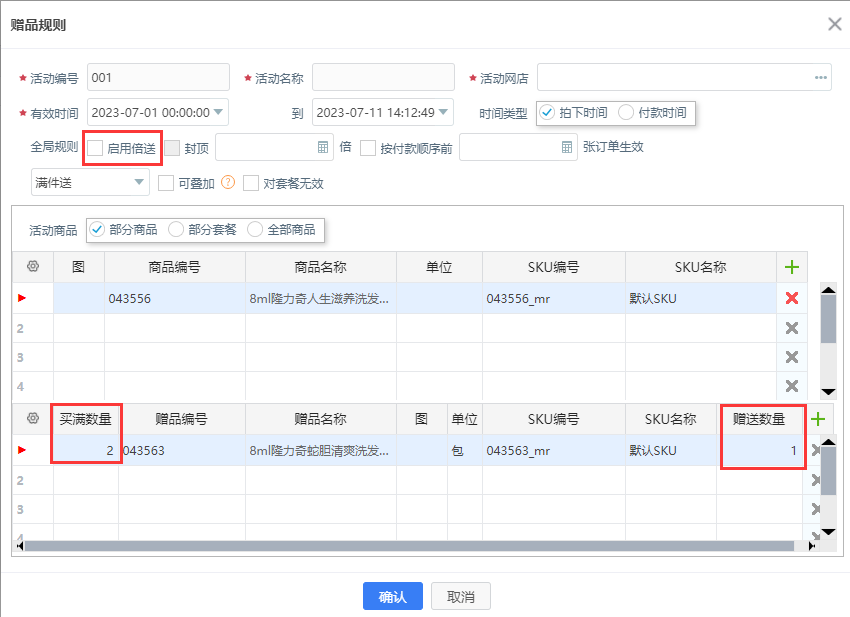The image size is (850, 617).
Task: Click red arrow marker on gift row 043563
Action: 22,449
